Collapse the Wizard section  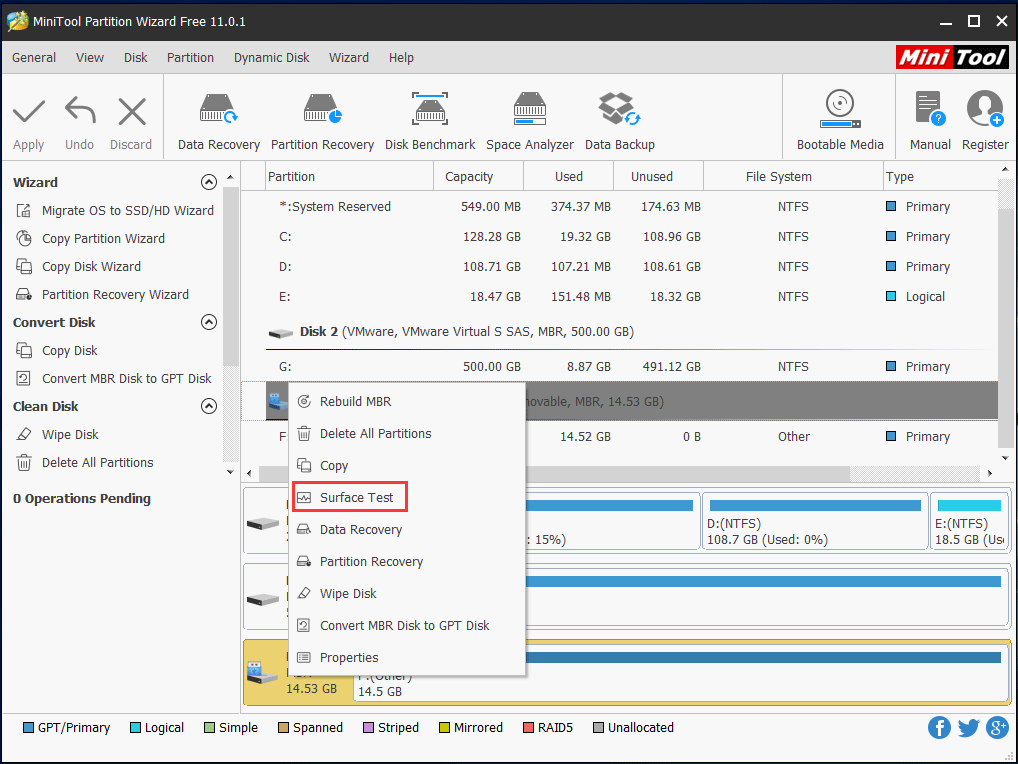[209, 181]
